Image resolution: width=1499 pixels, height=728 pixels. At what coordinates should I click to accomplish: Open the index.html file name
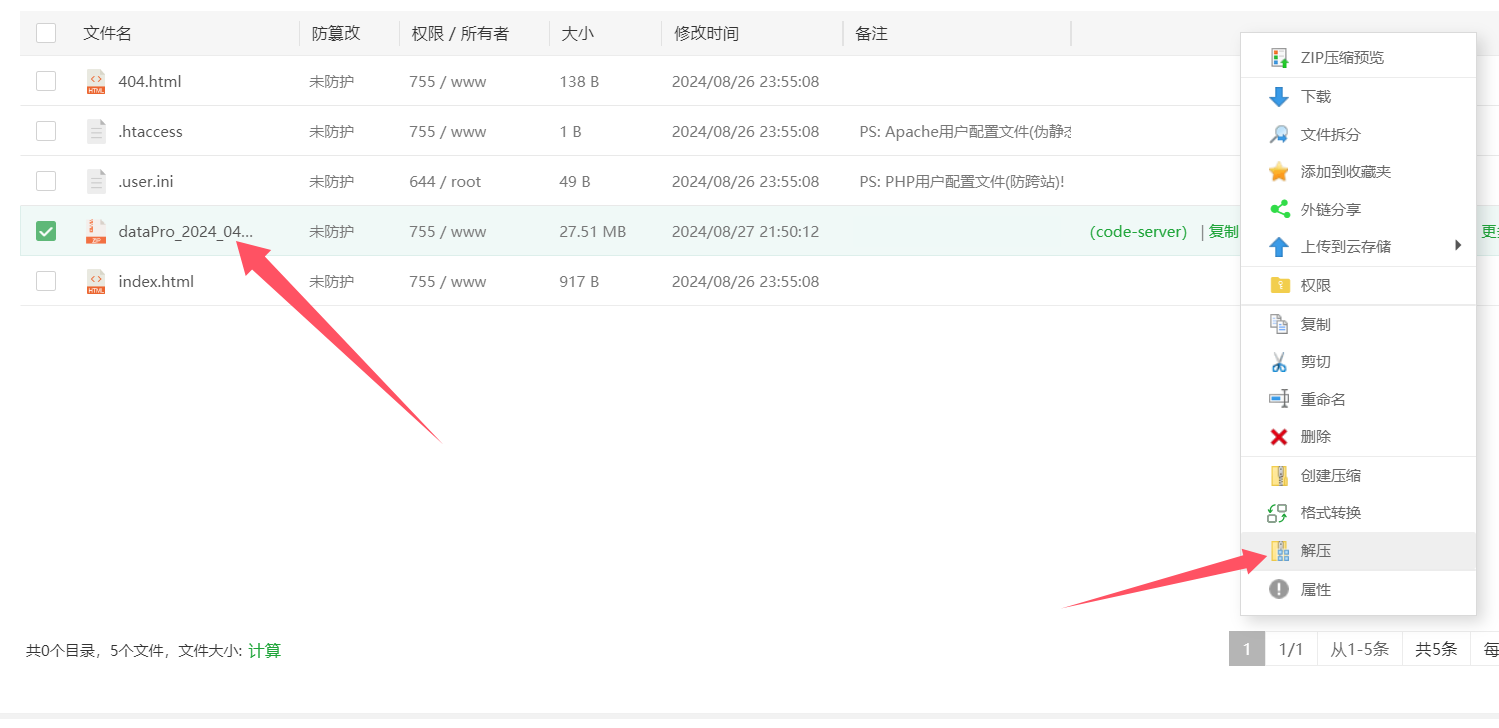pyautogui.click(x=156, y=282)
